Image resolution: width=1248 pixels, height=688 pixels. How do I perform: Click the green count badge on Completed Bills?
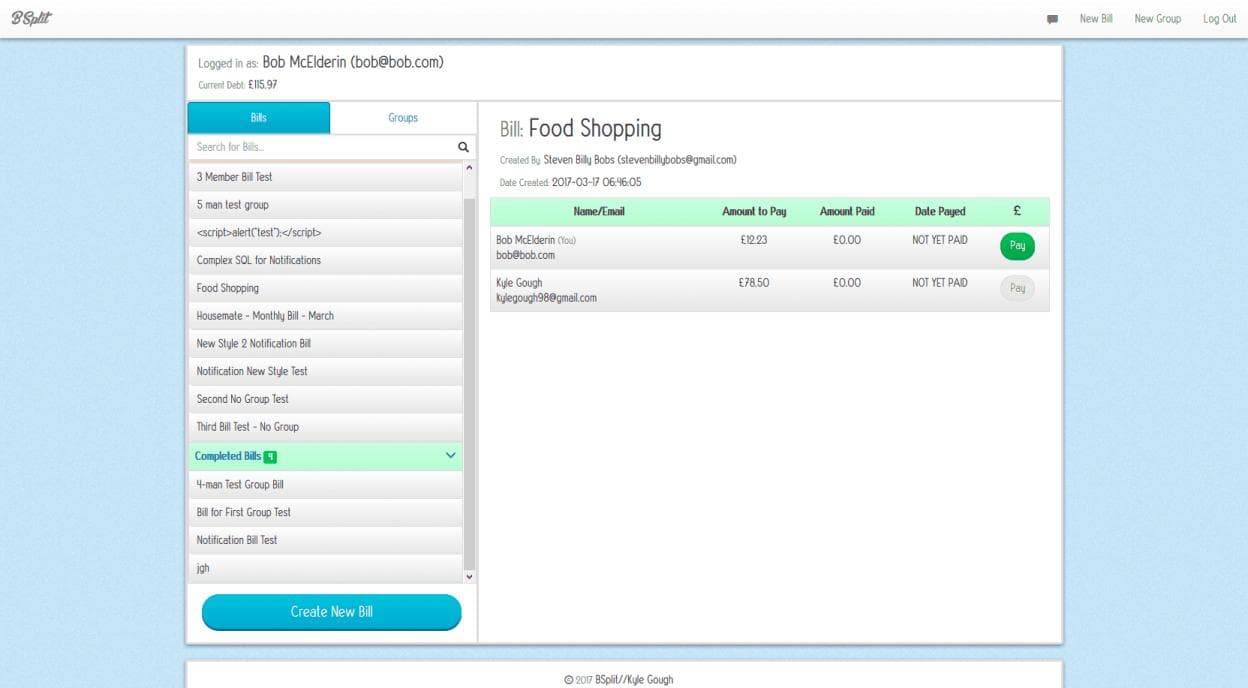(270, 456)
